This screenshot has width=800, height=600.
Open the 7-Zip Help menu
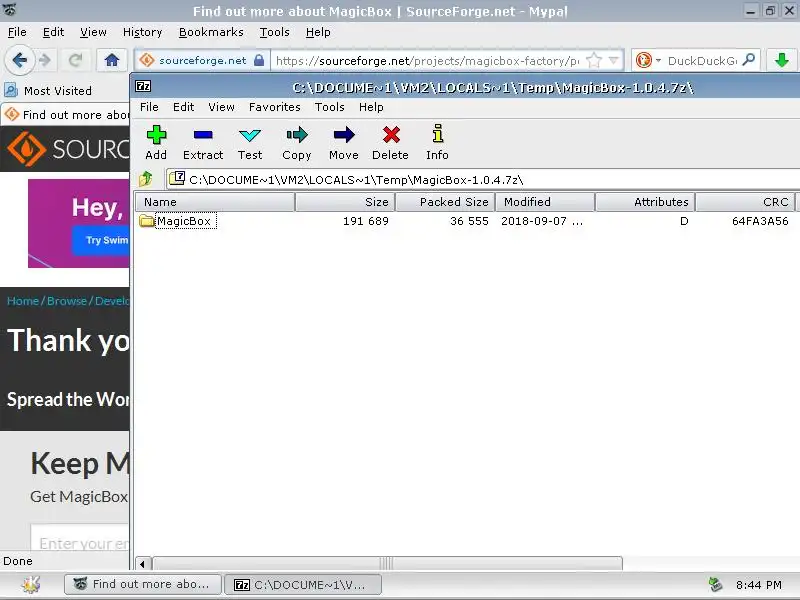coord(371,107)
